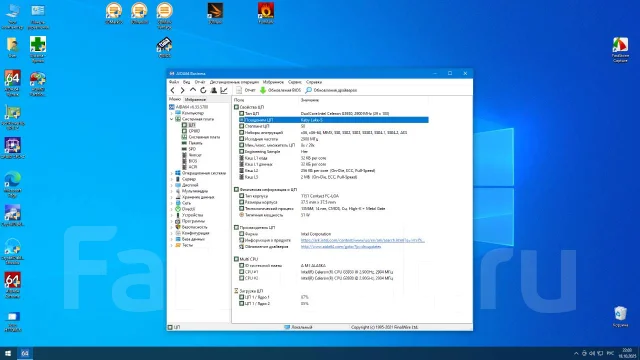Screen dimensions: 640x360
Task: Open the user manage icon in toolbar
Action: (x=213, y=90)
